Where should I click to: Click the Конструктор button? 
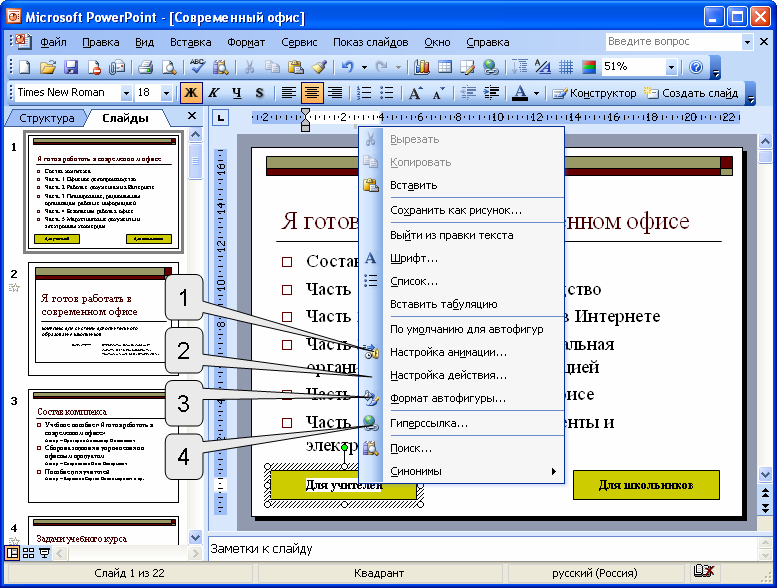click(x=595, y=93)
